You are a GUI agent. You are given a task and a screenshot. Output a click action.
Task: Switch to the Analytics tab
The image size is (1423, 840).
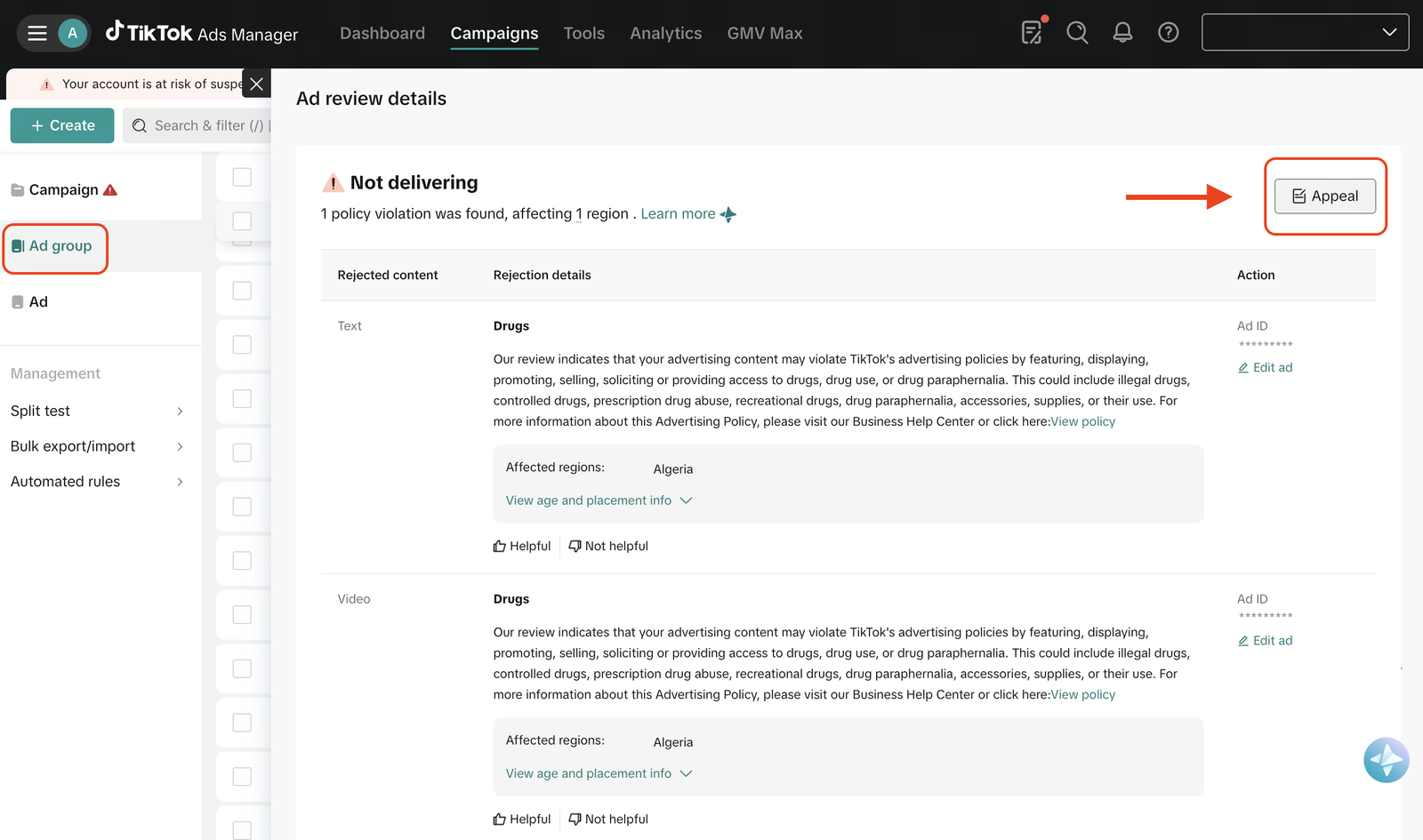click(x=666, y=34)
